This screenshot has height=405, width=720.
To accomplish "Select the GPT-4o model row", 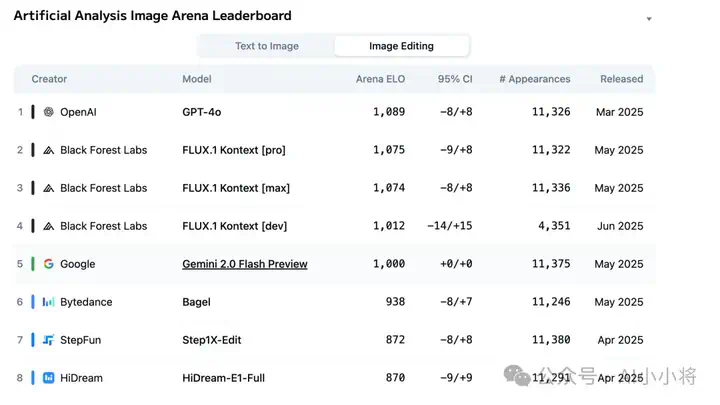I will tap(335, 112).
